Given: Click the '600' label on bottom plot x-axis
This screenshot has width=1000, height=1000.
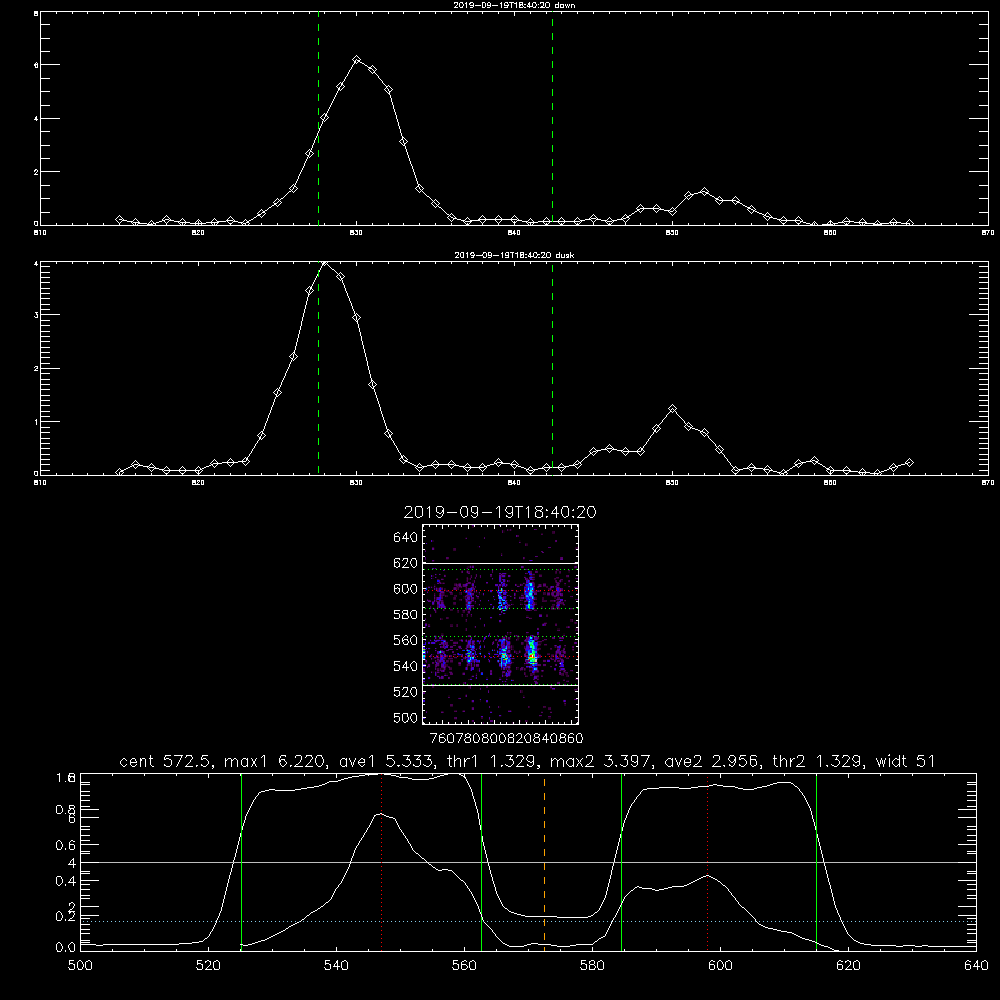Looking at the screenshot, I should point(720,966).
